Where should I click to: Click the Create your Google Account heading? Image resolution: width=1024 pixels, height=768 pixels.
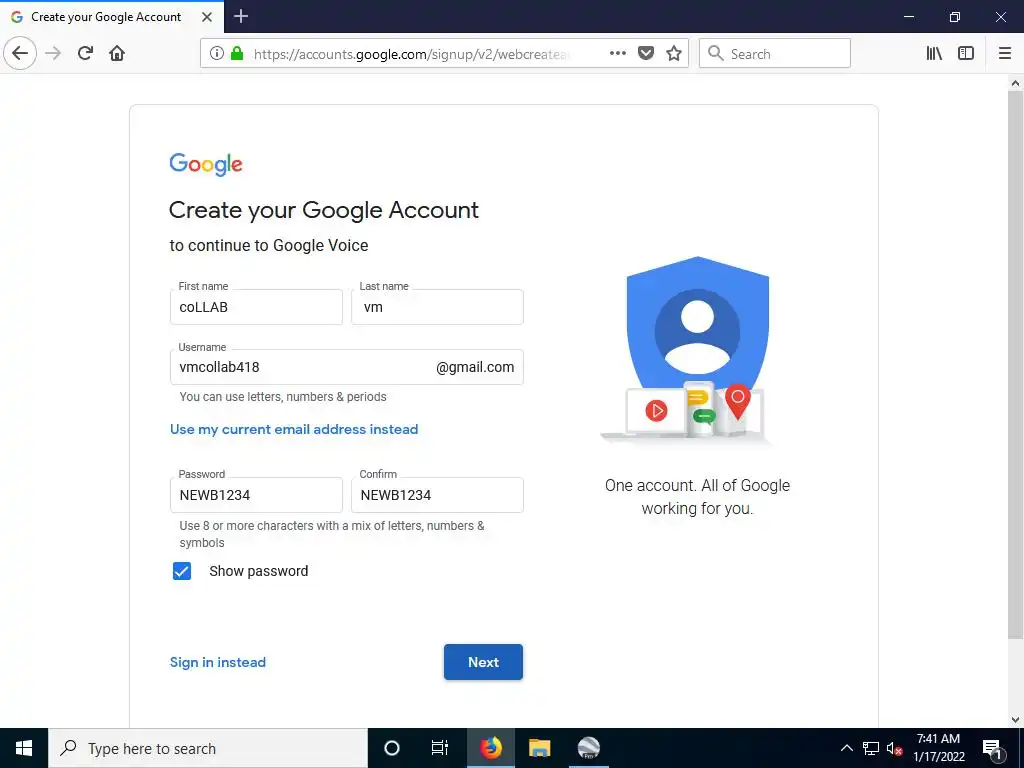point(324,210)
